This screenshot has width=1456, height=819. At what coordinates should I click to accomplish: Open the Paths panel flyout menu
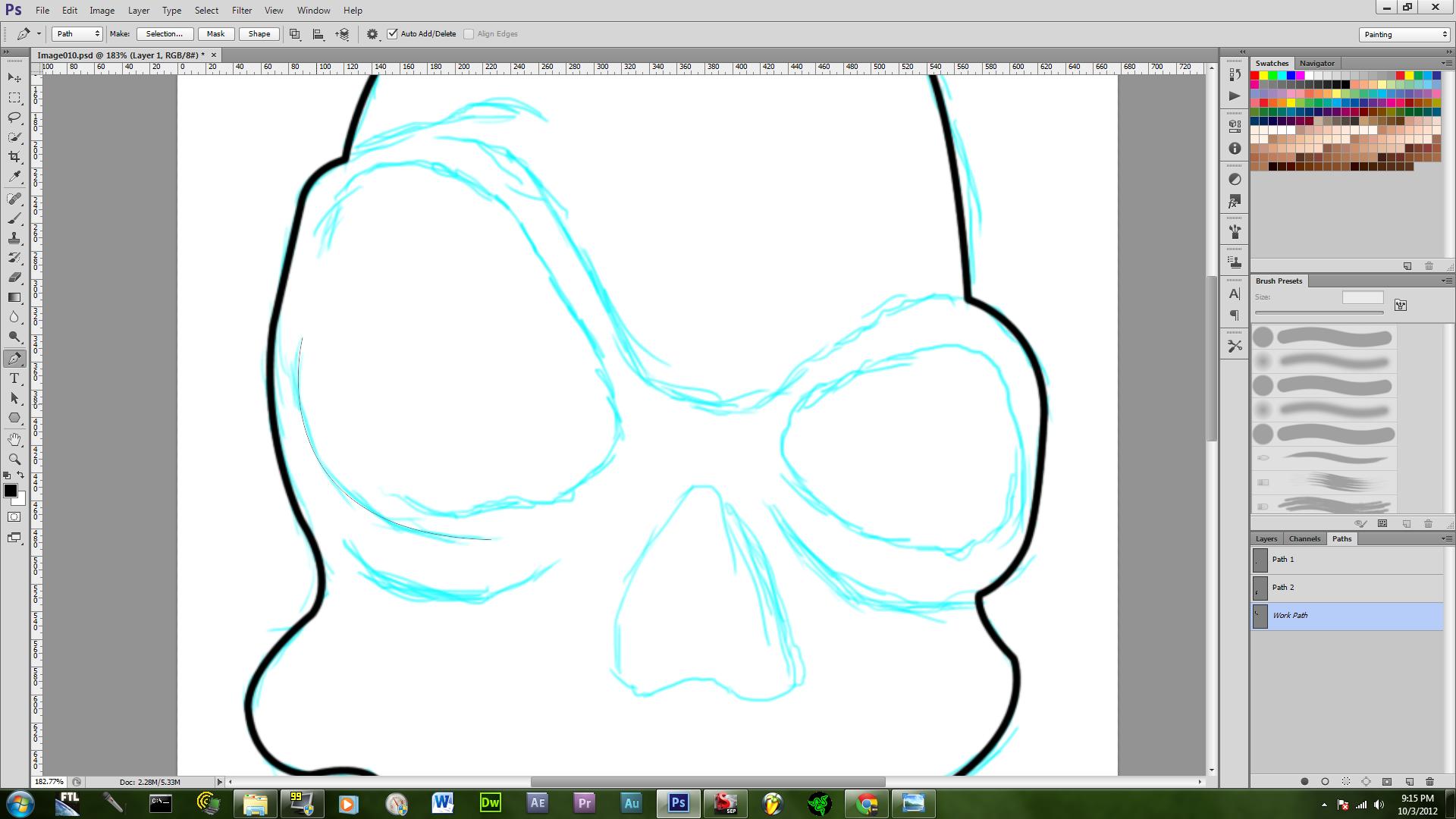click(1445, 538)
